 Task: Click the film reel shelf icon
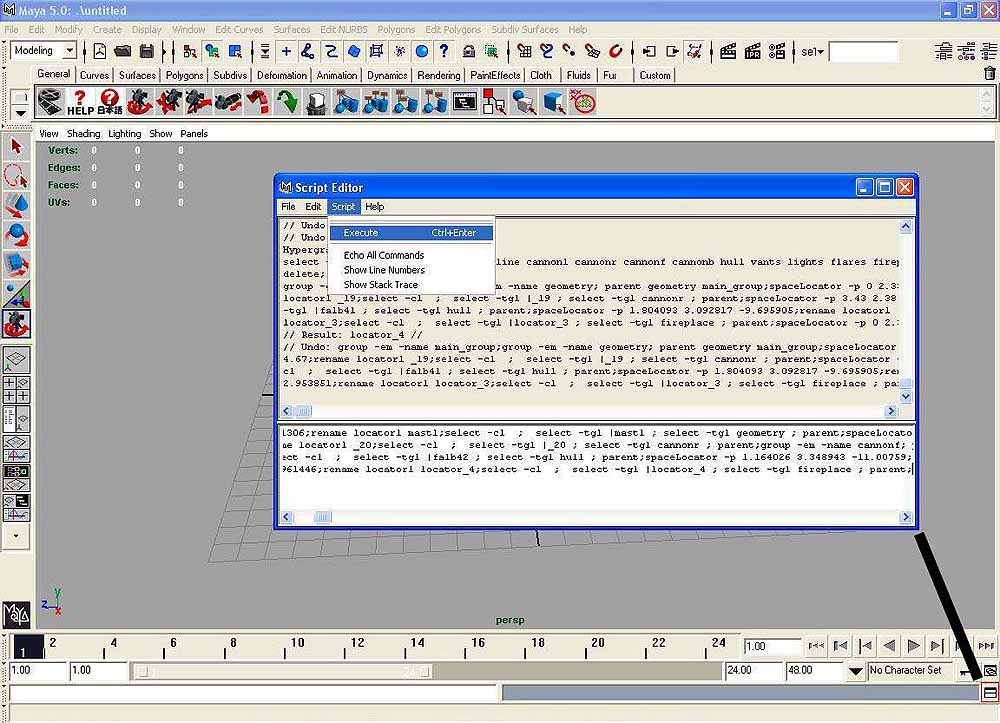tap(50, 103)
